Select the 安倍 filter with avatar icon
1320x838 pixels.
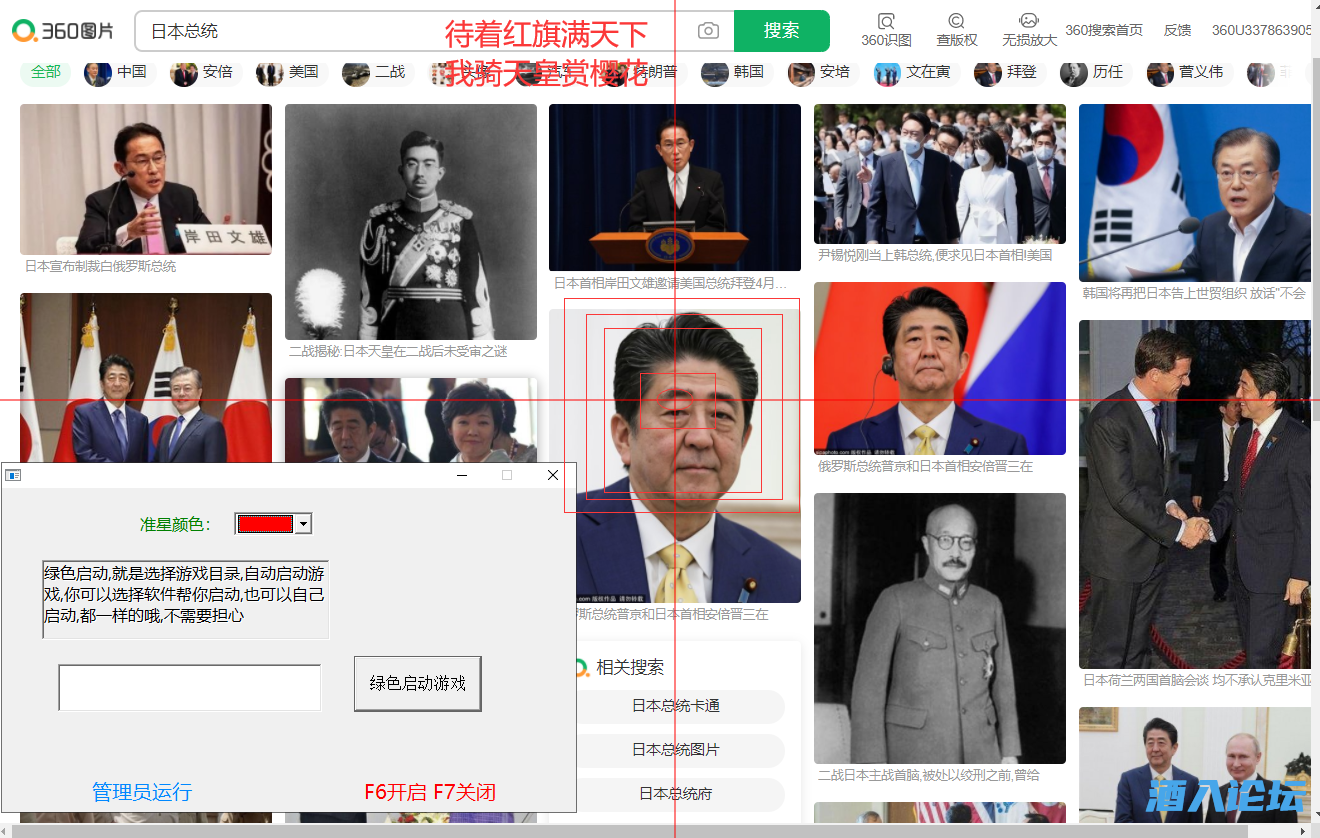click(204, 73)
